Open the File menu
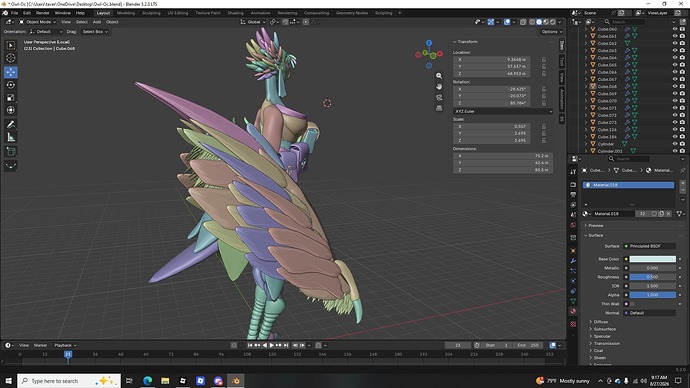The width and height of the screenshot is (690, 388). coord(15,13)
